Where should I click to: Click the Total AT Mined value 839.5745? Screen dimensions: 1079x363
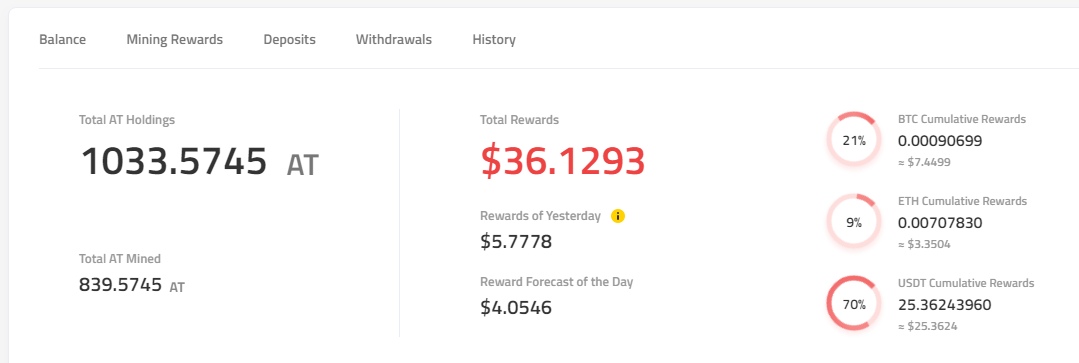[120, 285]
